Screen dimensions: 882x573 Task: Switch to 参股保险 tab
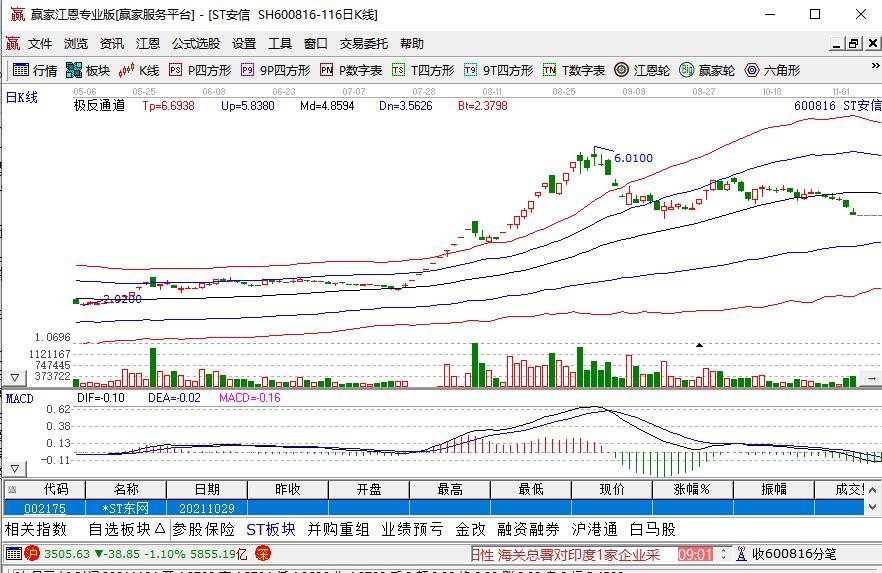click(204, 529)
